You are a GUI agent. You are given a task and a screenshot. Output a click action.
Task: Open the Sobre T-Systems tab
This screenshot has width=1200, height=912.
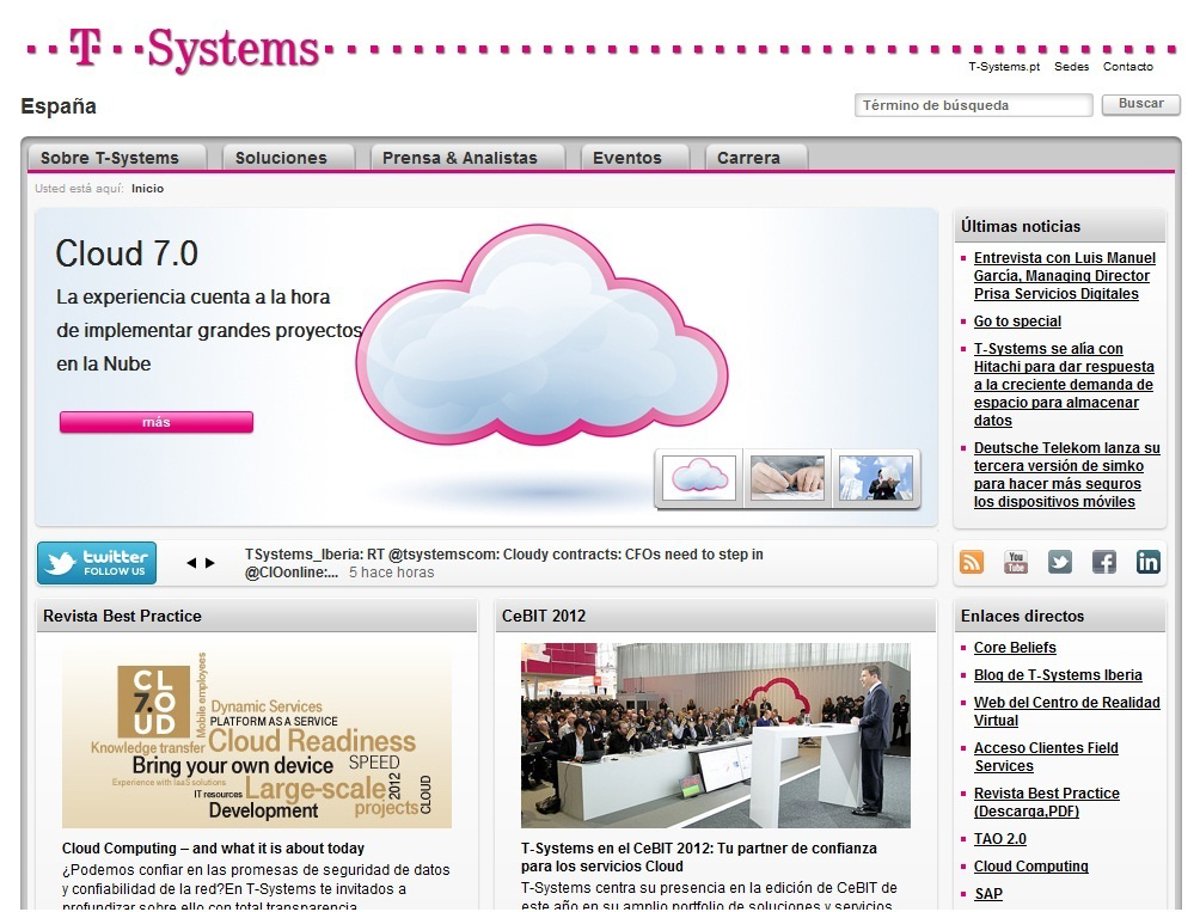pos(110,158)
